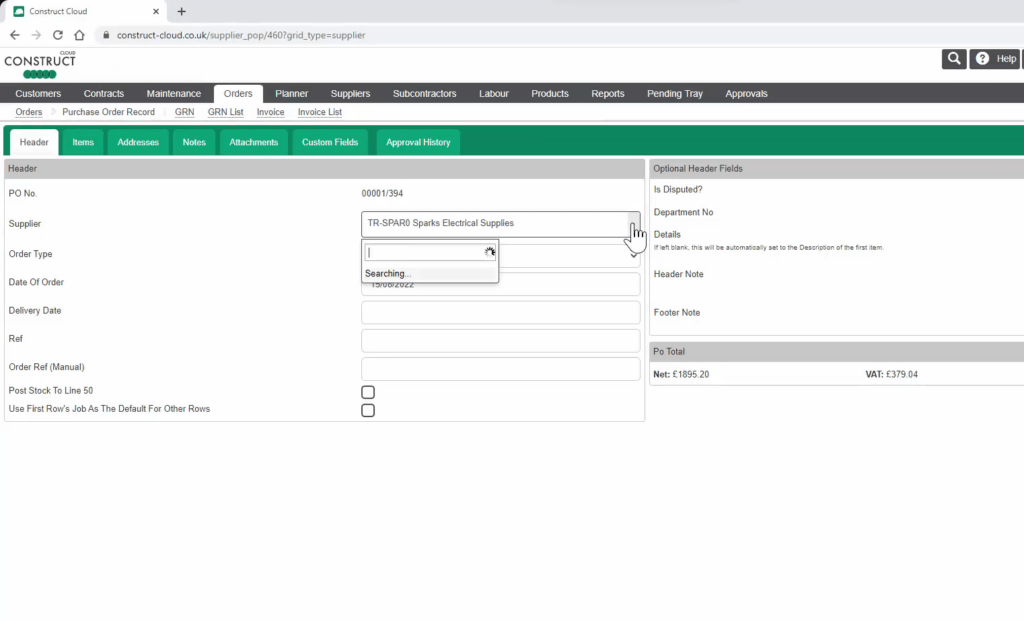Screen dimensions: 1024x621
Task: Switch to the Custom Fields tab
Action: coord(330,142)
